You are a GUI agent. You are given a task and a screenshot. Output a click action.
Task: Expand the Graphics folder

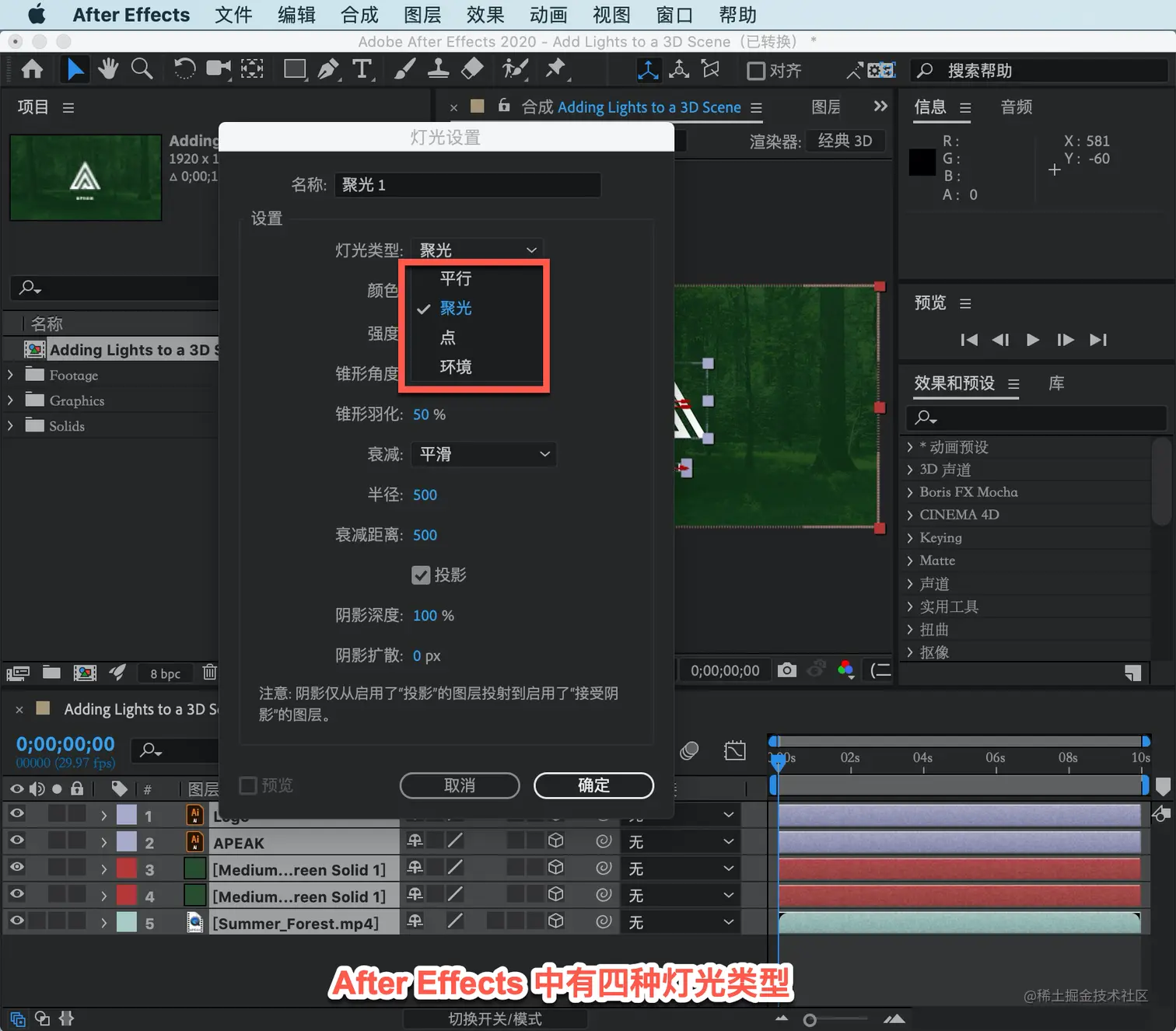click(10, 400)
